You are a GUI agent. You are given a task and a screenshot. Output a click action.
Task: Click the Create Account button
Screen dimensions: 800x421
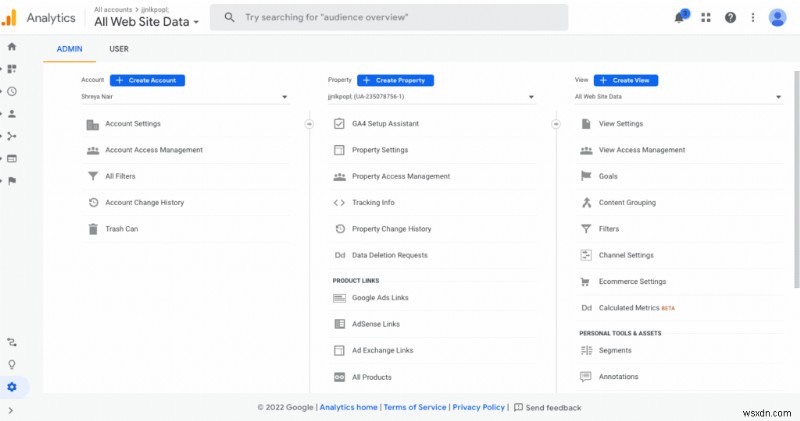pyautogui.click(x=147, y=80)
